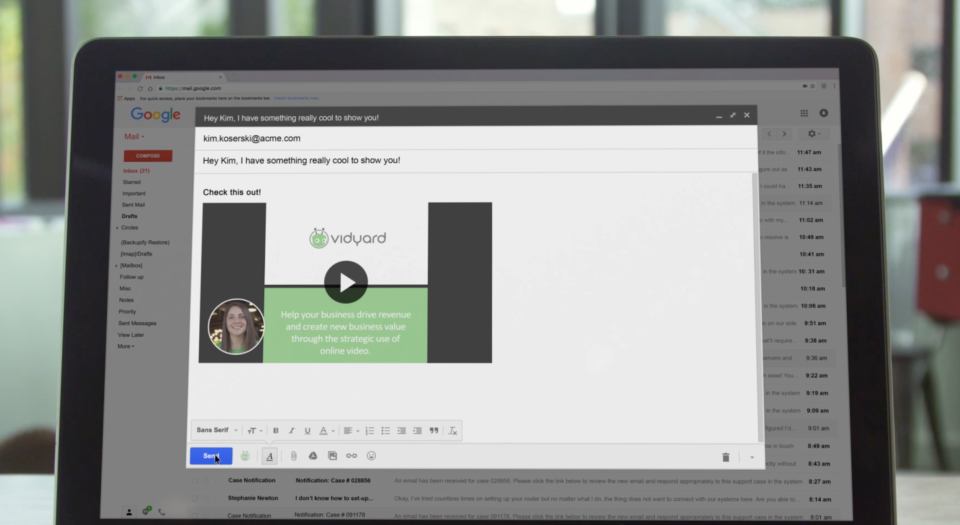This screenshot has height=525, width=960.
Task: Open the Google apps grid icon
Action: (x=804, y=113)
